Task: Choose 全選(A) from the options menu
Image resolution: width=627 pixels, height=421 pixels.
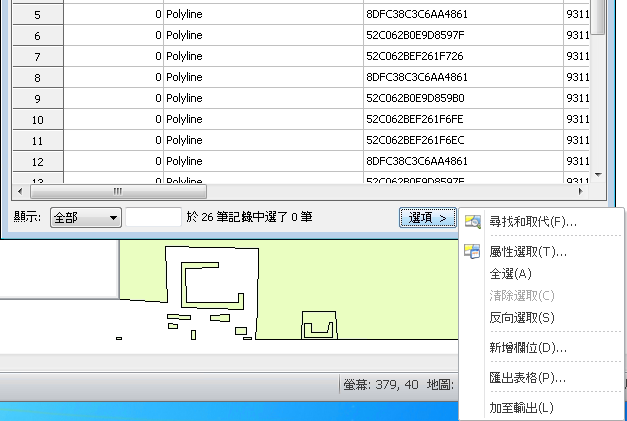Action: tap(510, 274)
